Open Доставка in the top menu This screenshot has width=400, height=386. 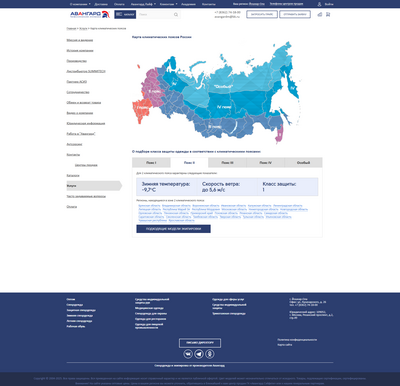click(101, 4)
